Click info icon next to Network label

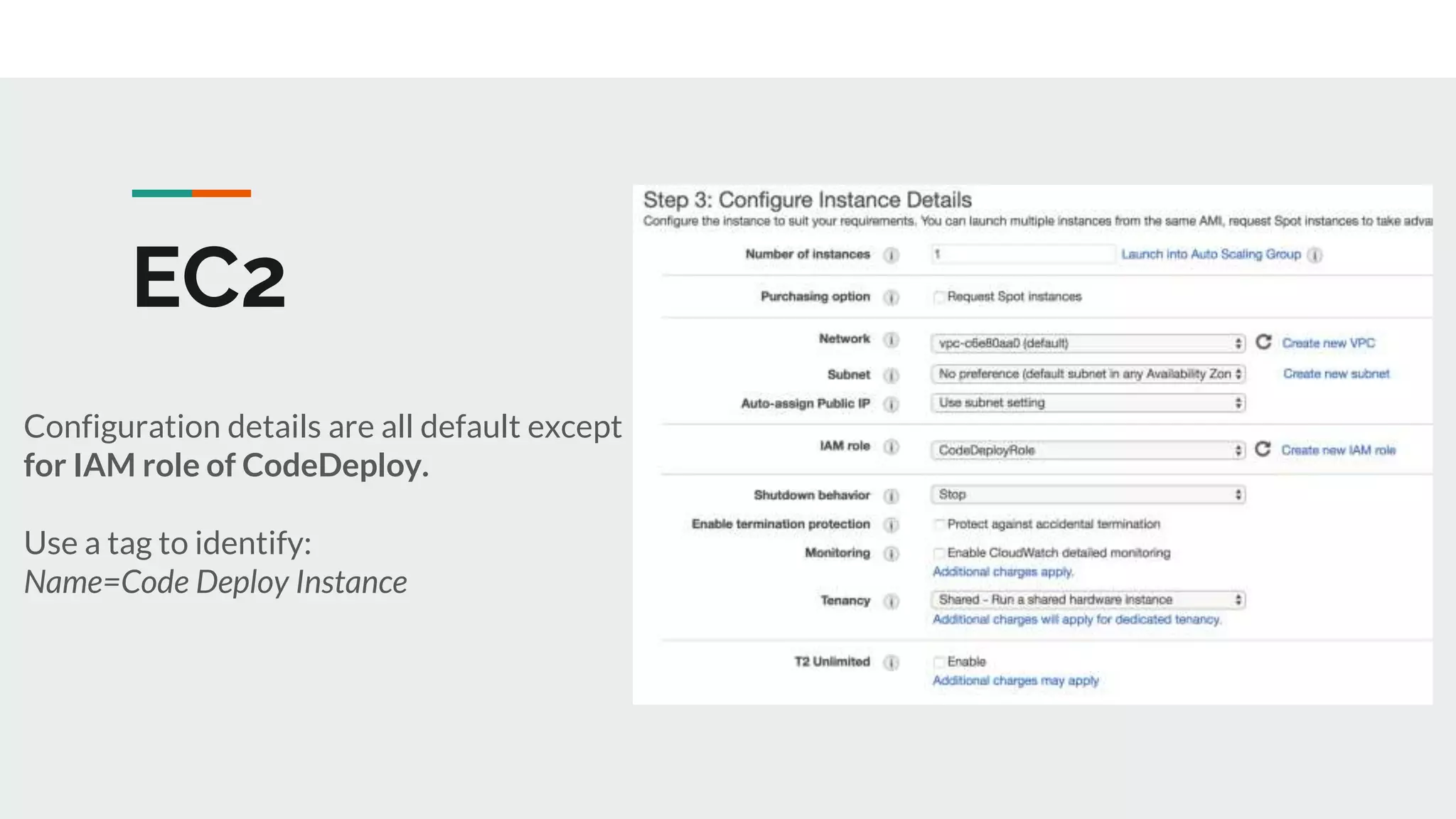point(891,340)
